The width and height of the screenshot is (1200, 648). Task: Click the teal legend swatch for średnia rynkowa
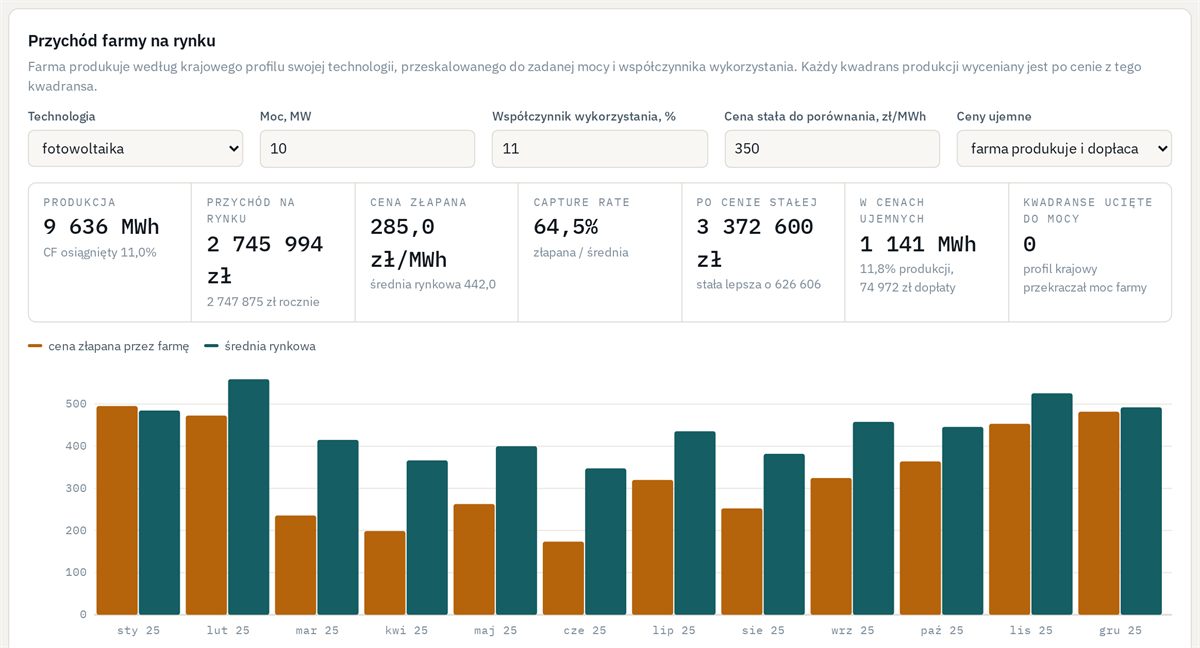[x=211, y=346]
